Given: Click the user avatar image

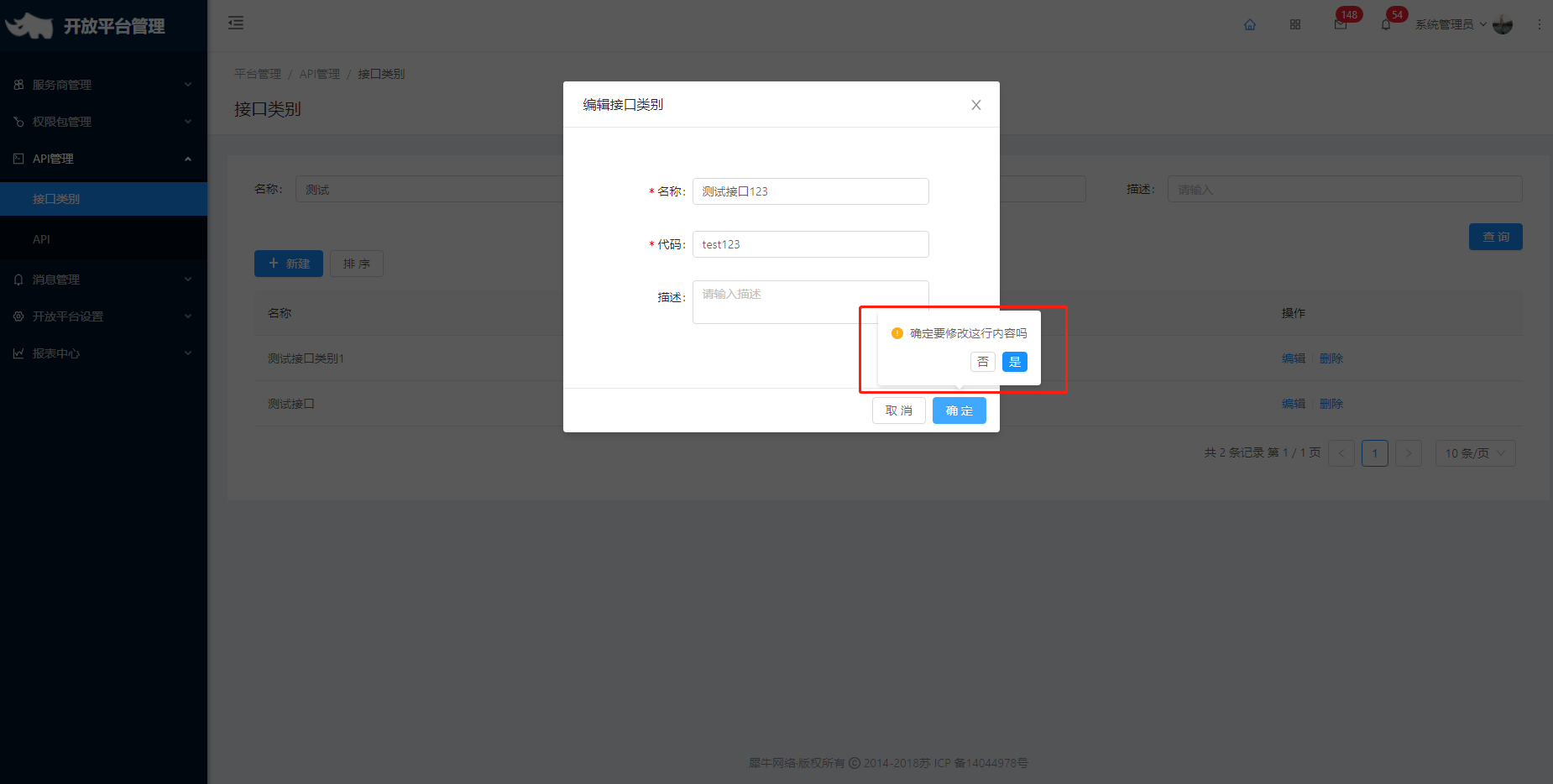Looking at the screenshot, I should [x=1503, y=24].
